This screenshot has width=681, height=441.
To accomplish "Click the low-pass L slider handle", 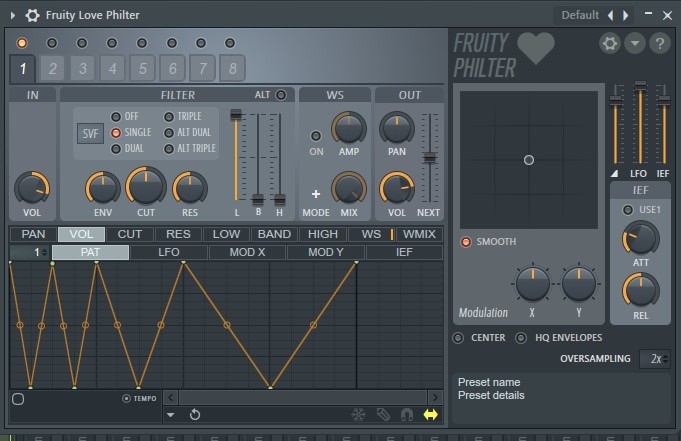I will (236, 115).
